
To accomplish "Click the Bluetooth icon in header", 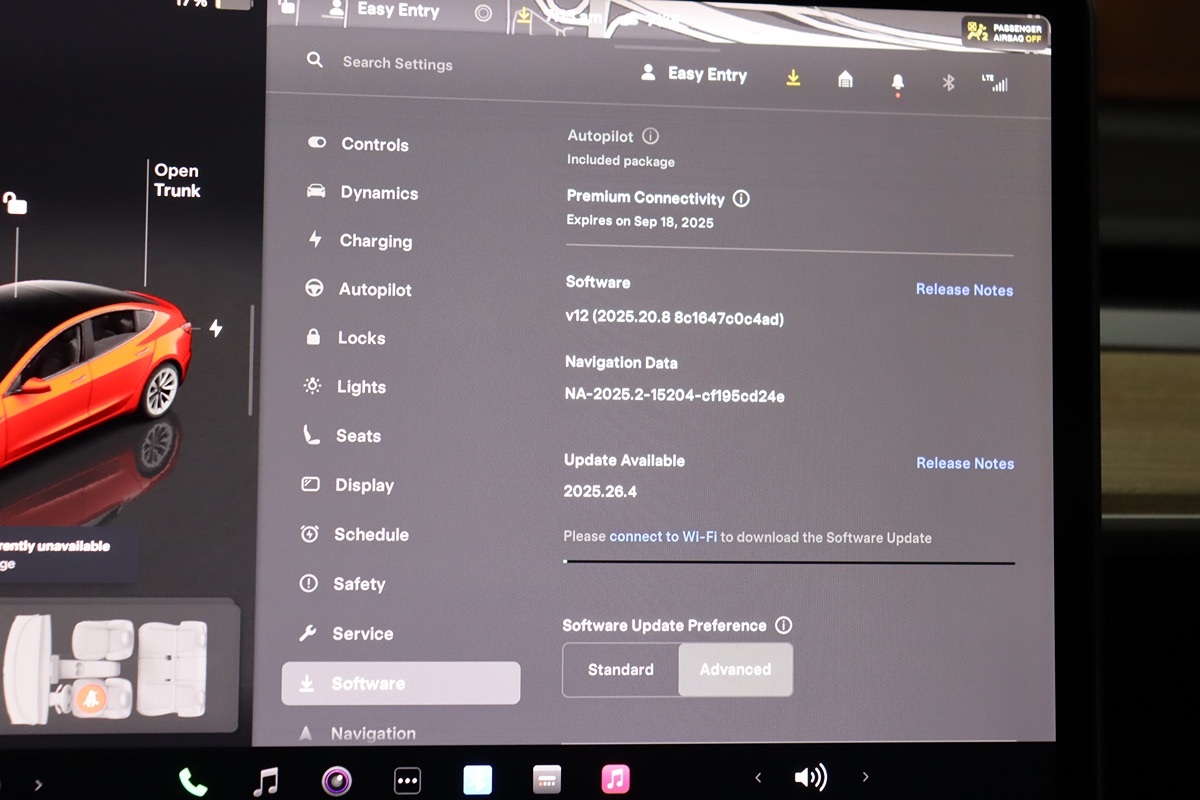I will [949, 83].
